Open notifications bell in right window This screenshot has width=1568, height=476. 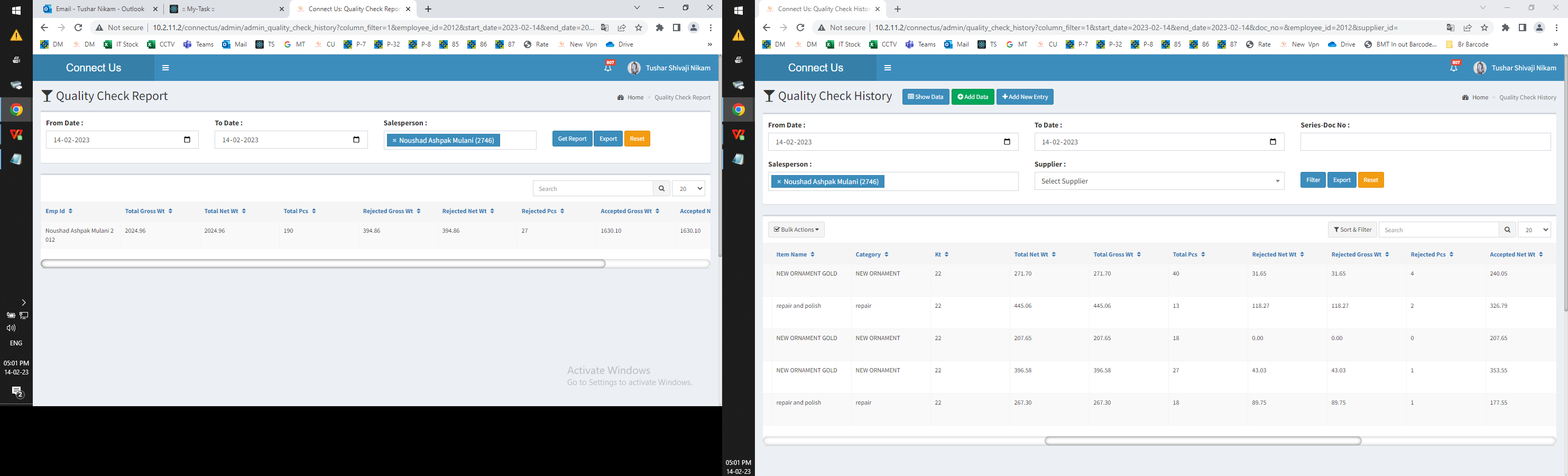click(1454, 68)
